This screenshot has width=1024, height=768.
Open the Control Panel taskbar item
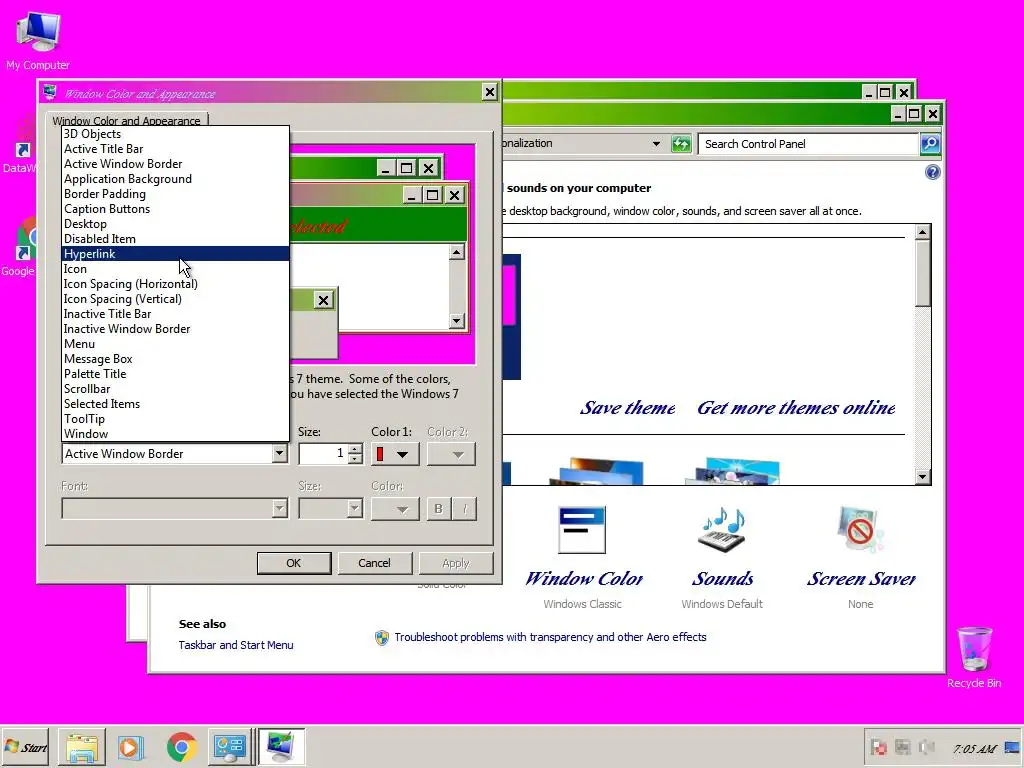(x=231, y=747)
